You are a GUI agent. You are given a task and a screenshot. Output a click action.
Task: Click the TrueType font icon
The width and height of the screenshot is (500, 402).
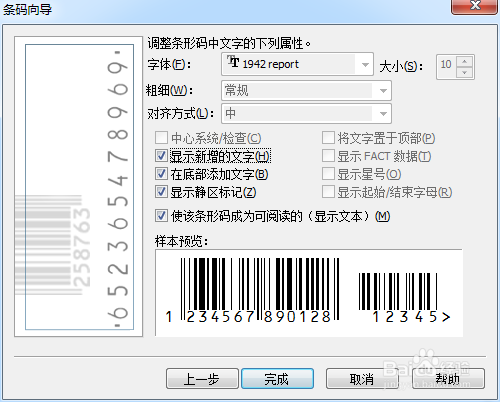click(233, 62)
